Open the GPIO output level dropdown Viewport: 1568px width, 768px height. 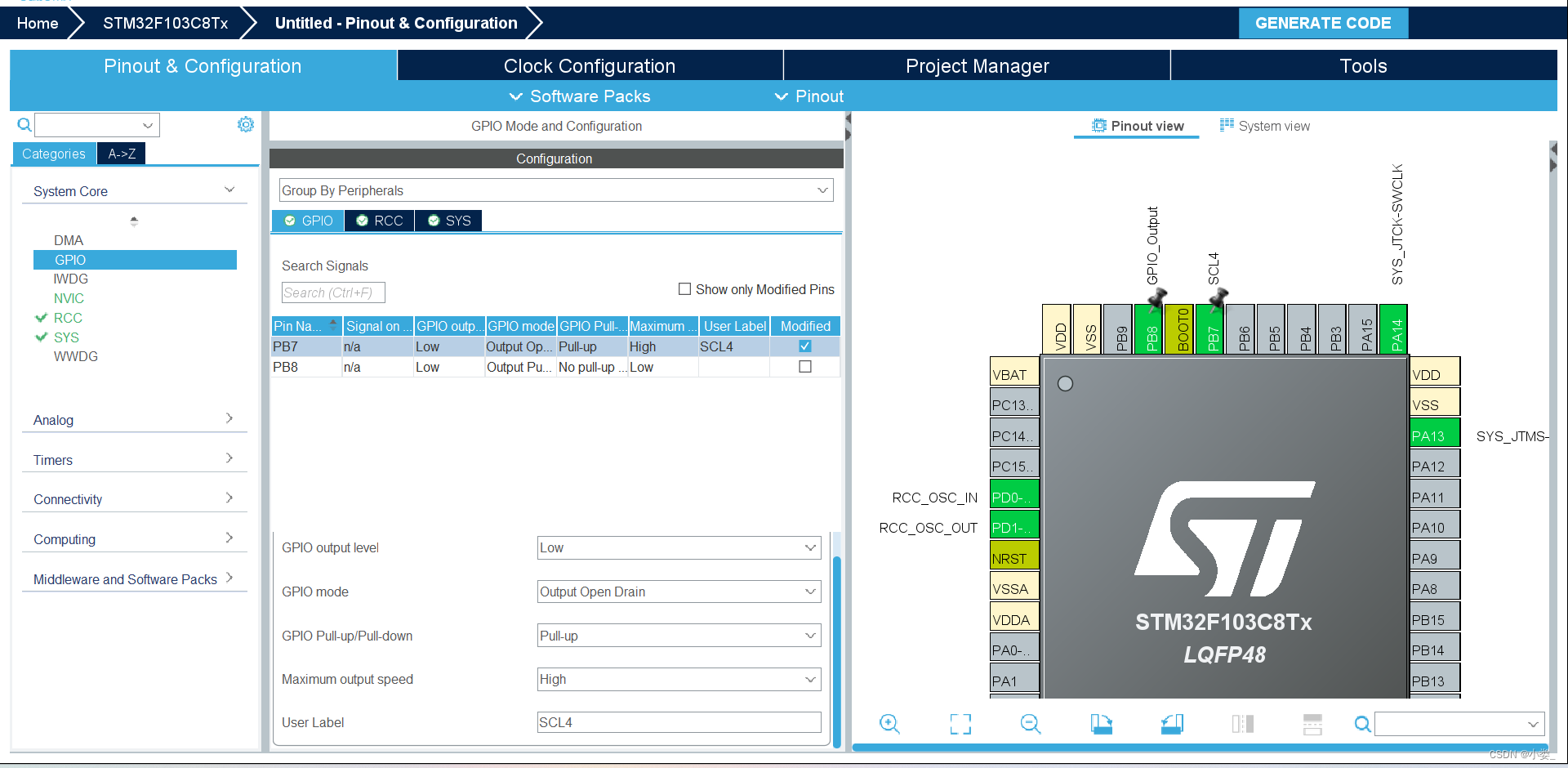679,547
